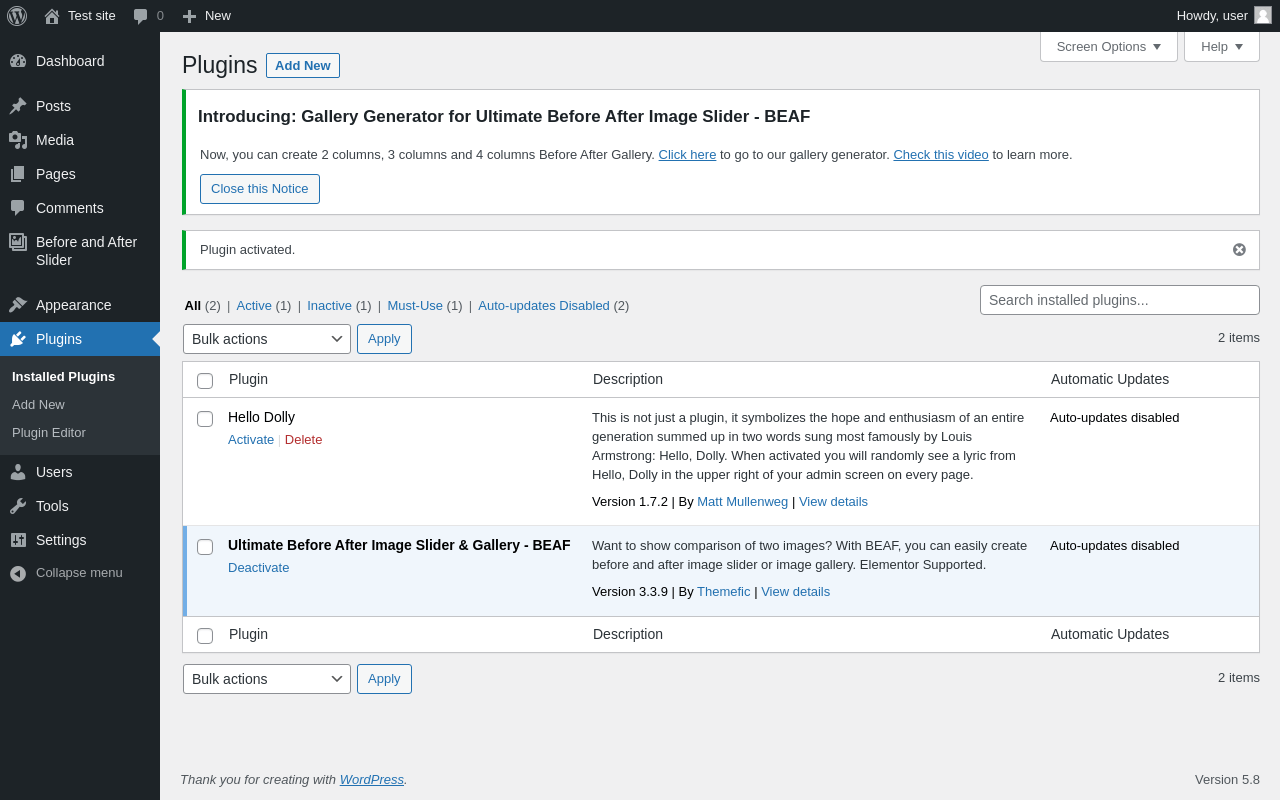Sort by Plugin column header
Image resolution: width=1280 pixels, height=800 pixels.
click(248, 380)
